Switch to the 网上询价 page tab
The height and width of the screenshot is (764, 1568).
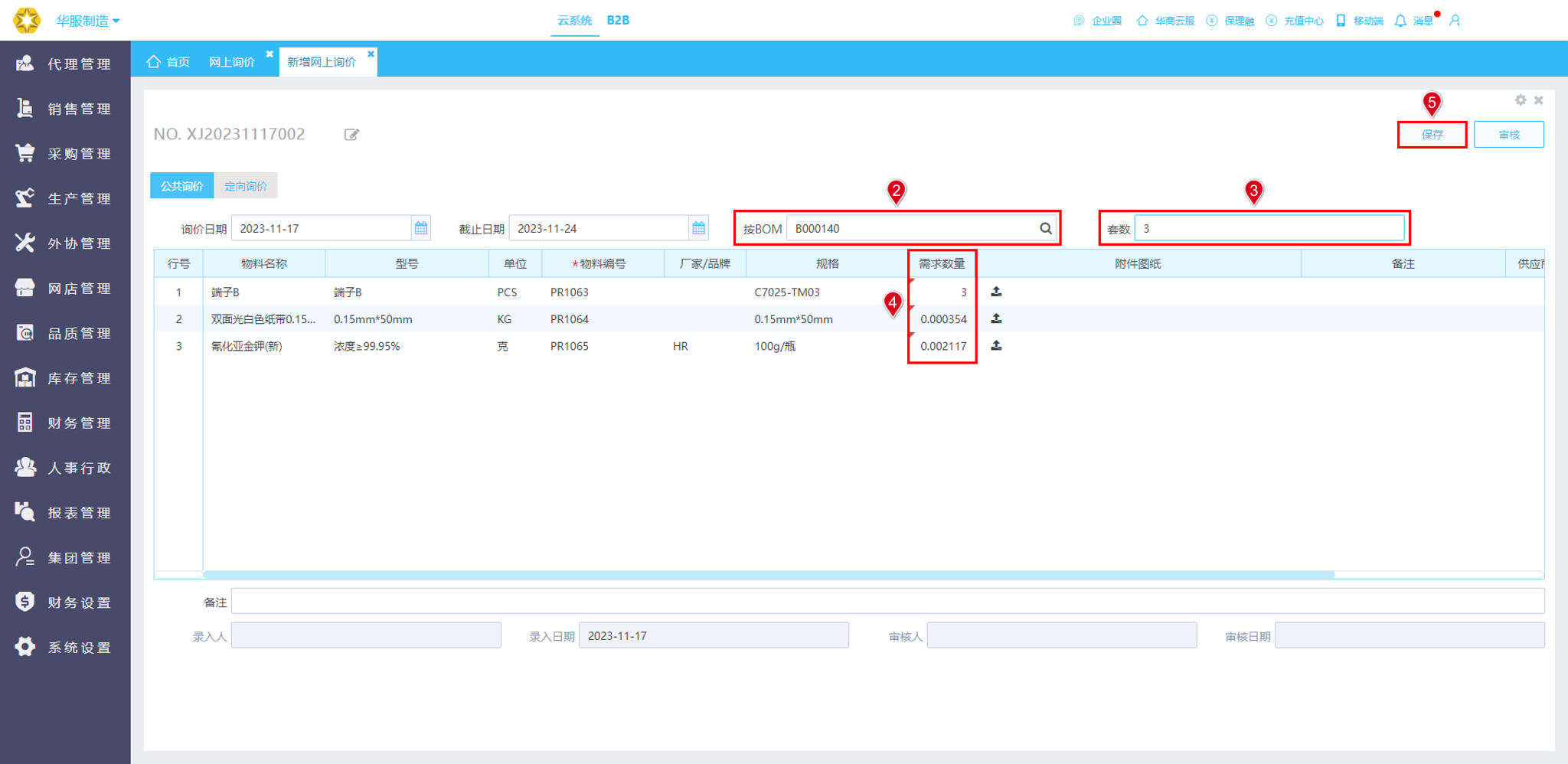point(232,62)
